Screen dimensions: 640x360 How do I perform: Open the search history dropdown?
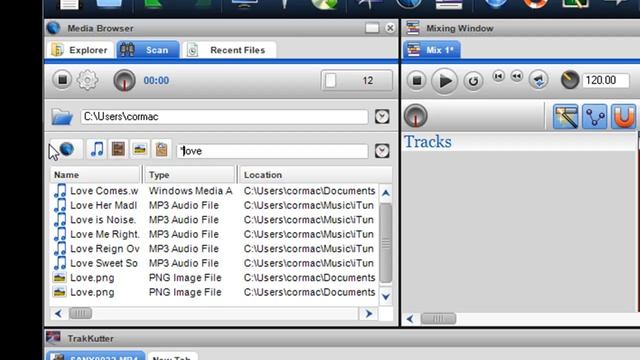[x=382, y=151]
